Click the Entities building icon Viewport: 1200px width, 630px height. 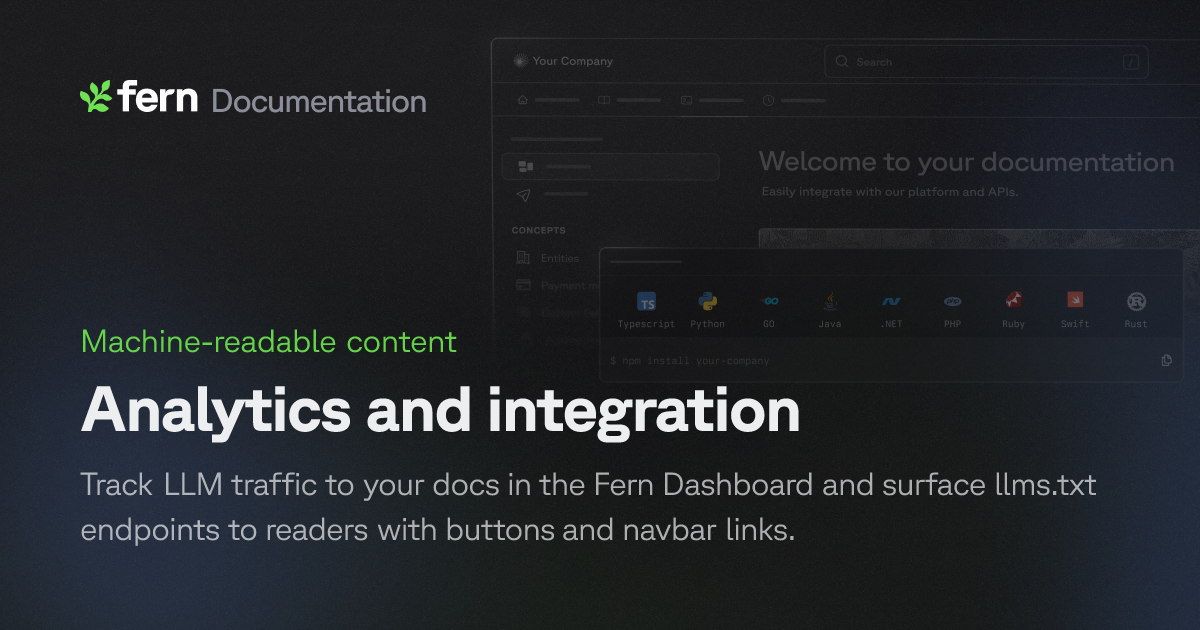523,258
